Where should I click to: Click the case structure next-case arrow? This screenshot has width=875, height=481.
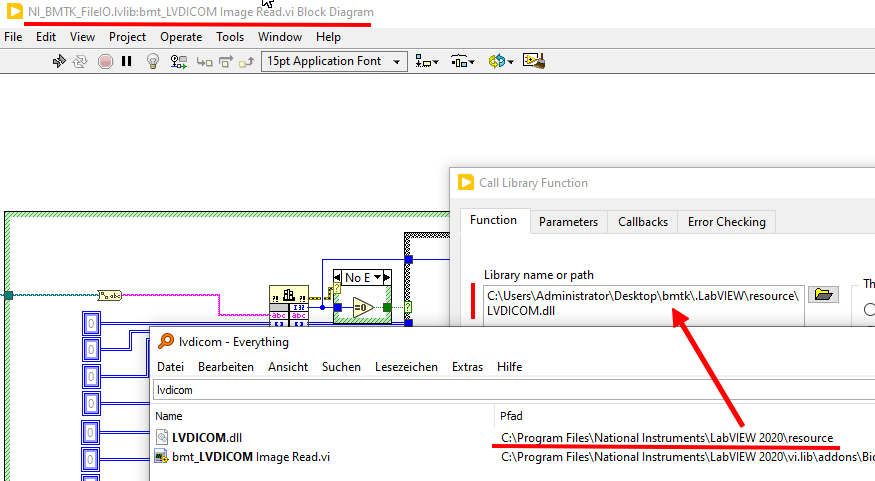point(387,277)
